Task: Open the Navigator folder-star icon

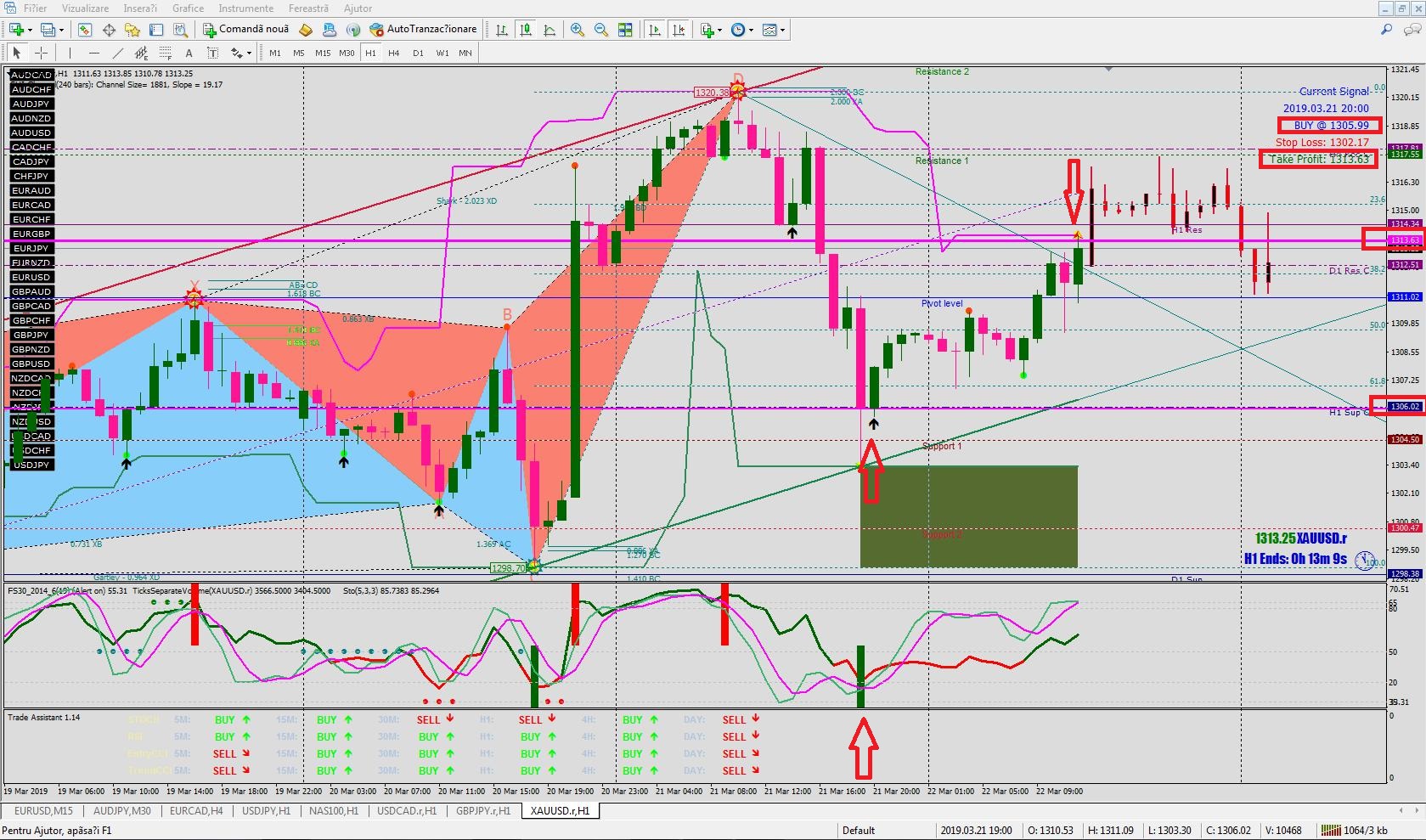Action: 132,30
